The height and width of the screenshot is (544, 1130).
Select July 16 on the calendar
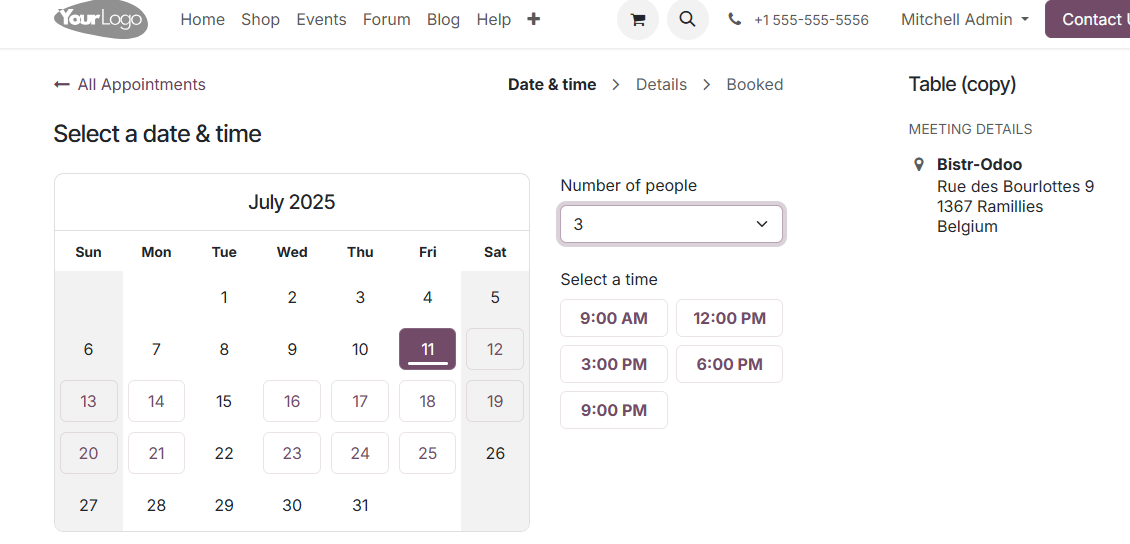292,401
